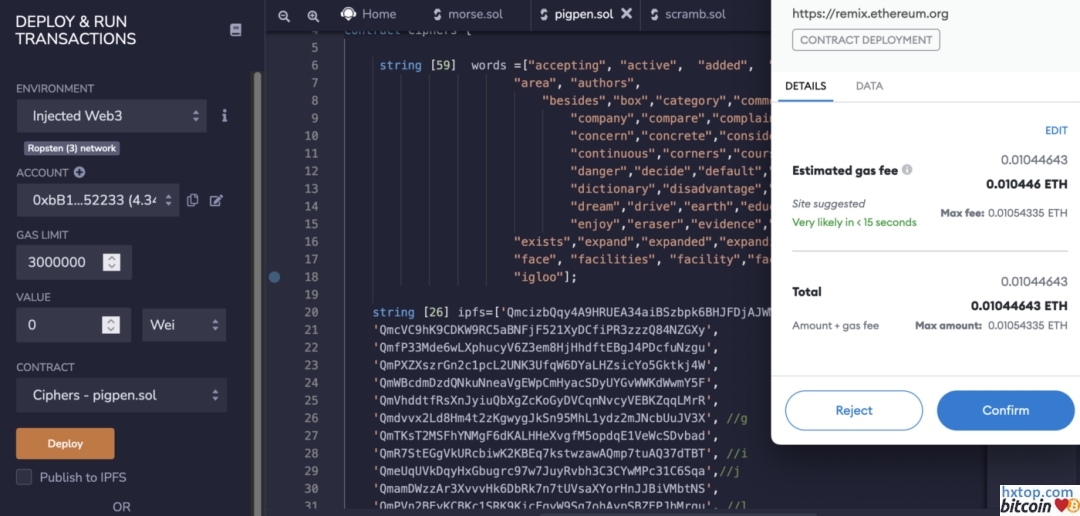Click the environment info icon

pyautogui.click(x=224, y=116)
